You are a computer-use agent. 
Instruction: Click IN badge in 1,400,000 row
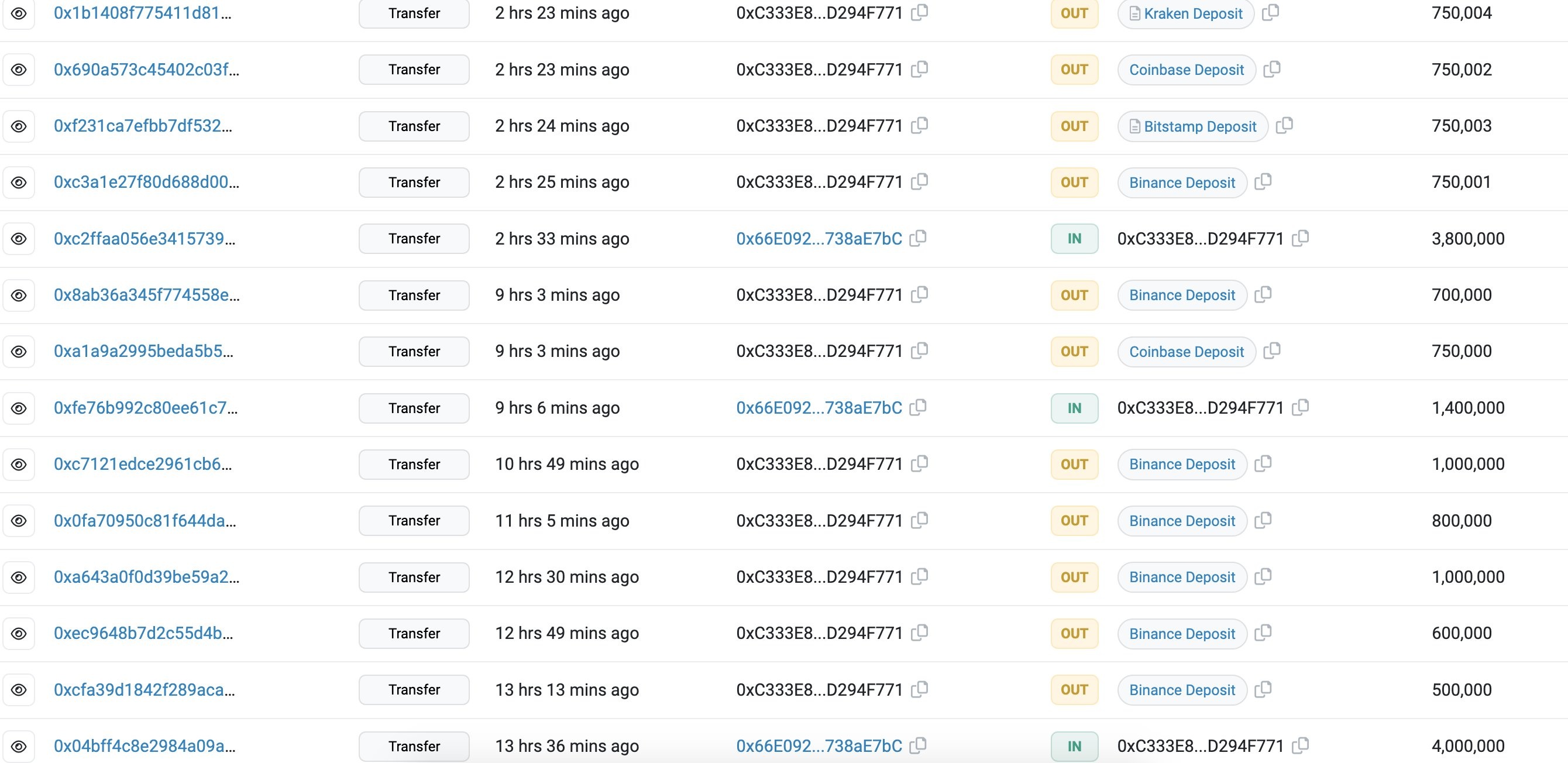coord(1074,408)
